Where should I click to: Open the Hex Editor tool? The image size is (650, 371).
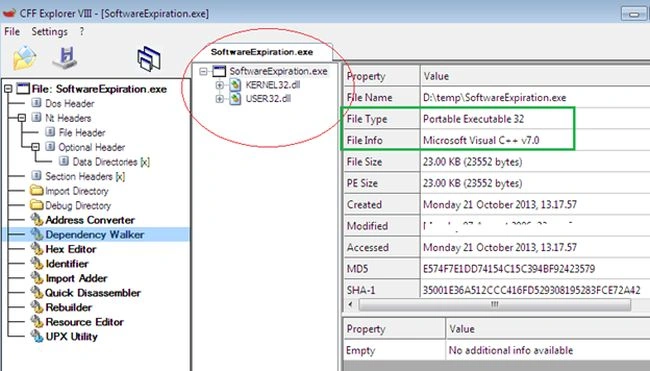click(x=70, y=249)
